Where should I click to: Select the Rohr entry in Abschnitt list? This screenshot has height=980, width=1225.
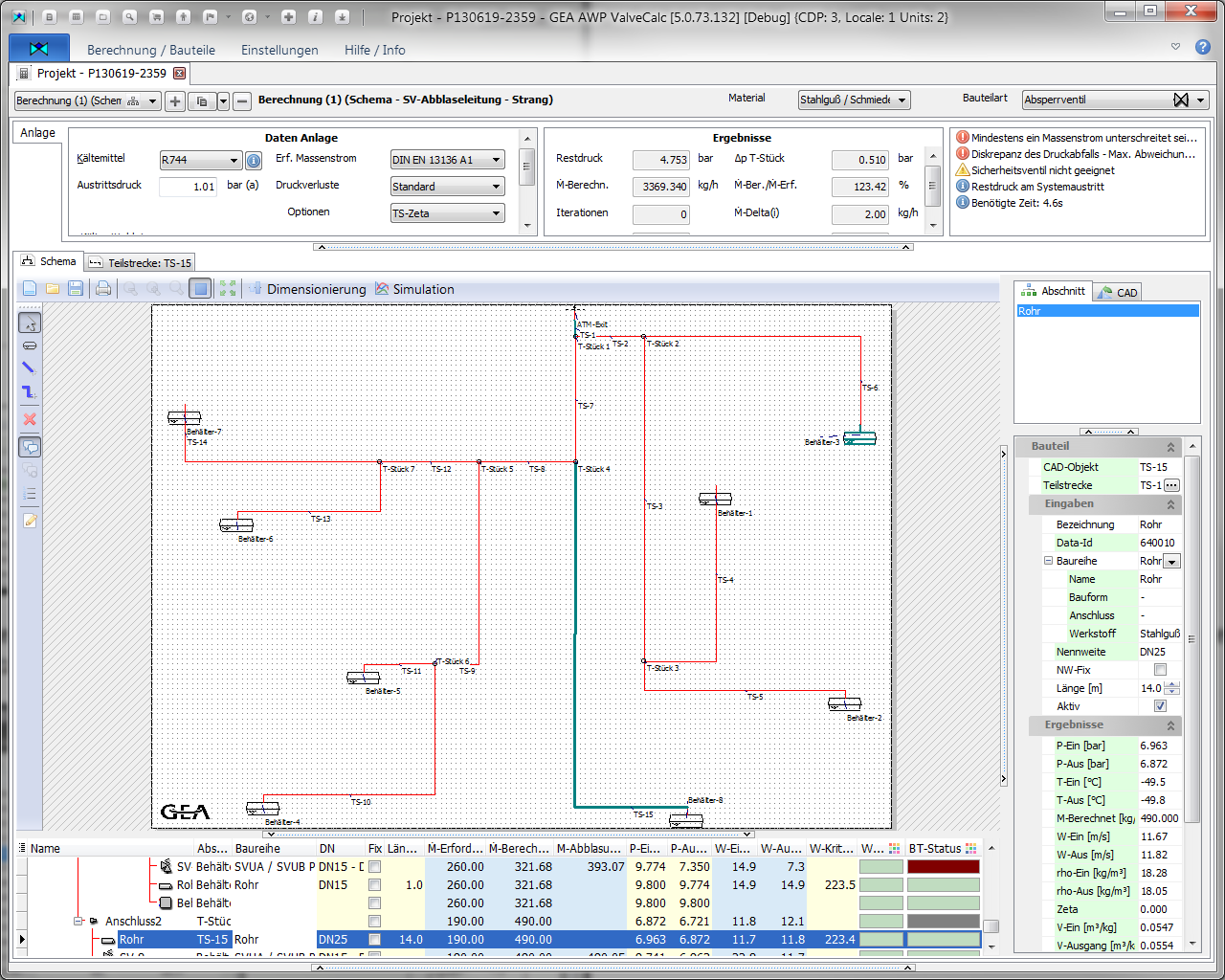pyautogui.click(x=1107, y=311)
